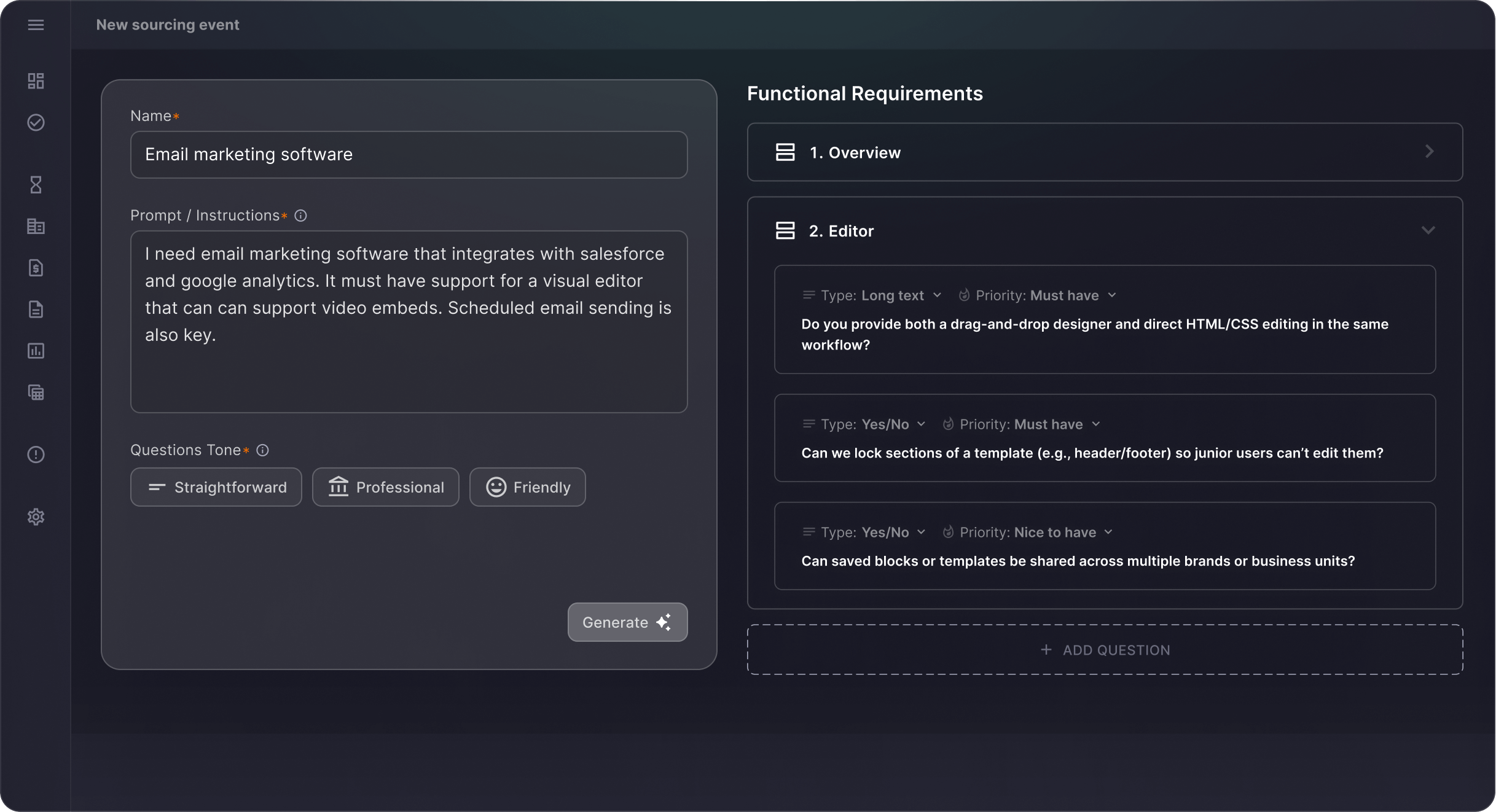The image size is (1496, 812).
Task: Open the checkmark circle sidebar icon
Action: click(x=36, y=122)
